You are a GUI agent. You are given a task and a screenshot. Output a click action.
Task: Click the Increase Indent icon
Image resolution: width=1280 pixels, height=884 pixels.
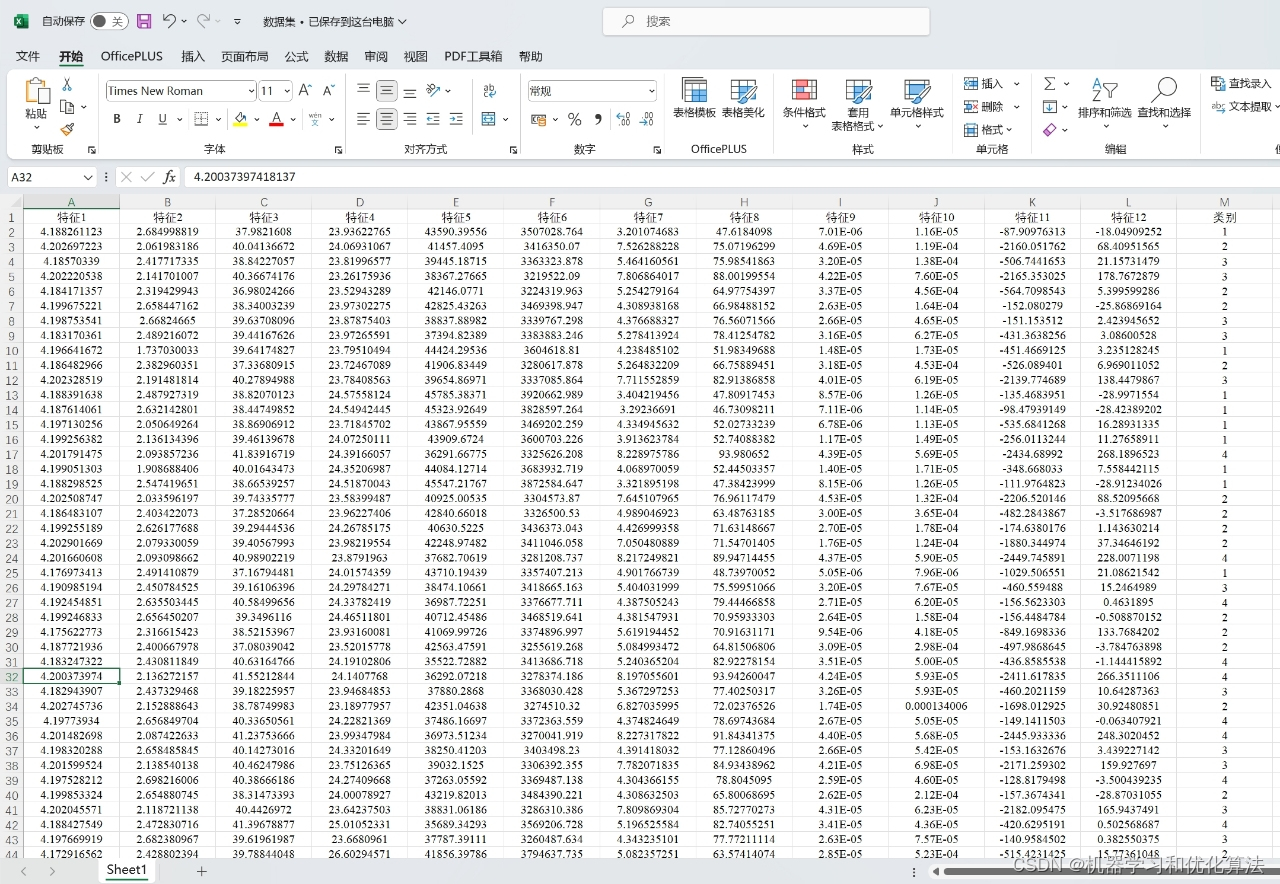pyautogui.click(x=457, y=119)
